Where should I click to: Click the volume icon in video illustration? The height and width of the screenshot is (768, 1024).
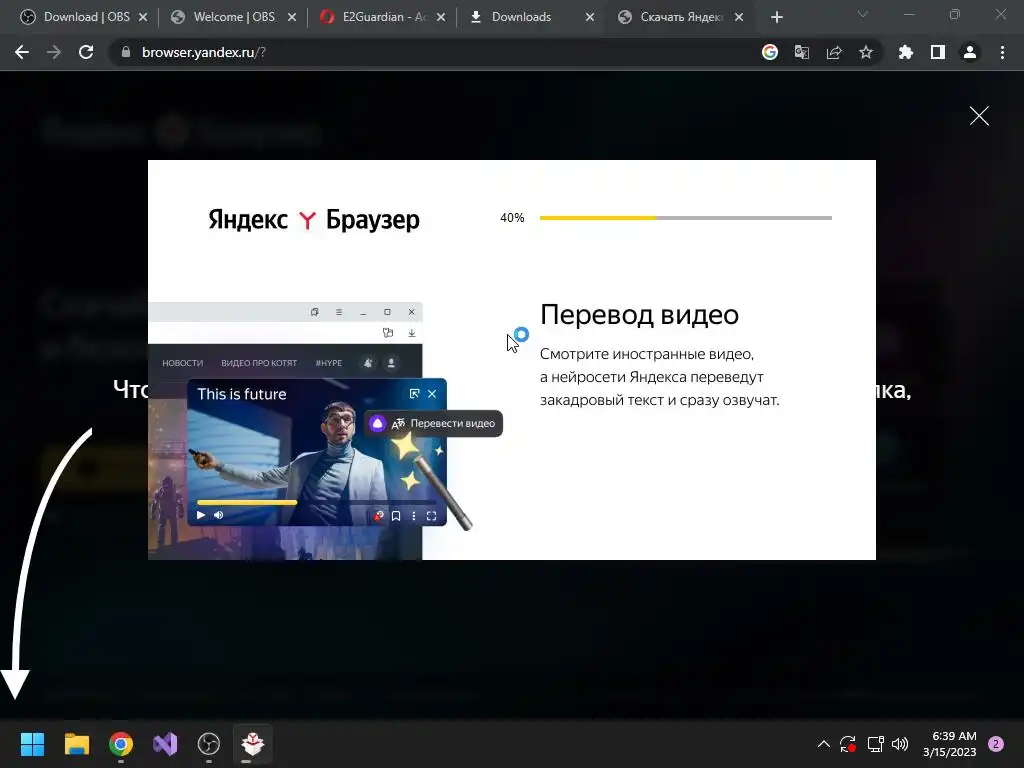point(219,515)
